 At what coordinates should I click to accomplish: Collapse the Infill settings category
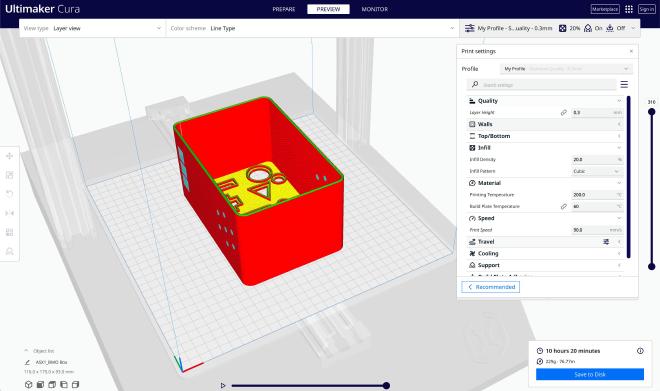pos(544,148)
